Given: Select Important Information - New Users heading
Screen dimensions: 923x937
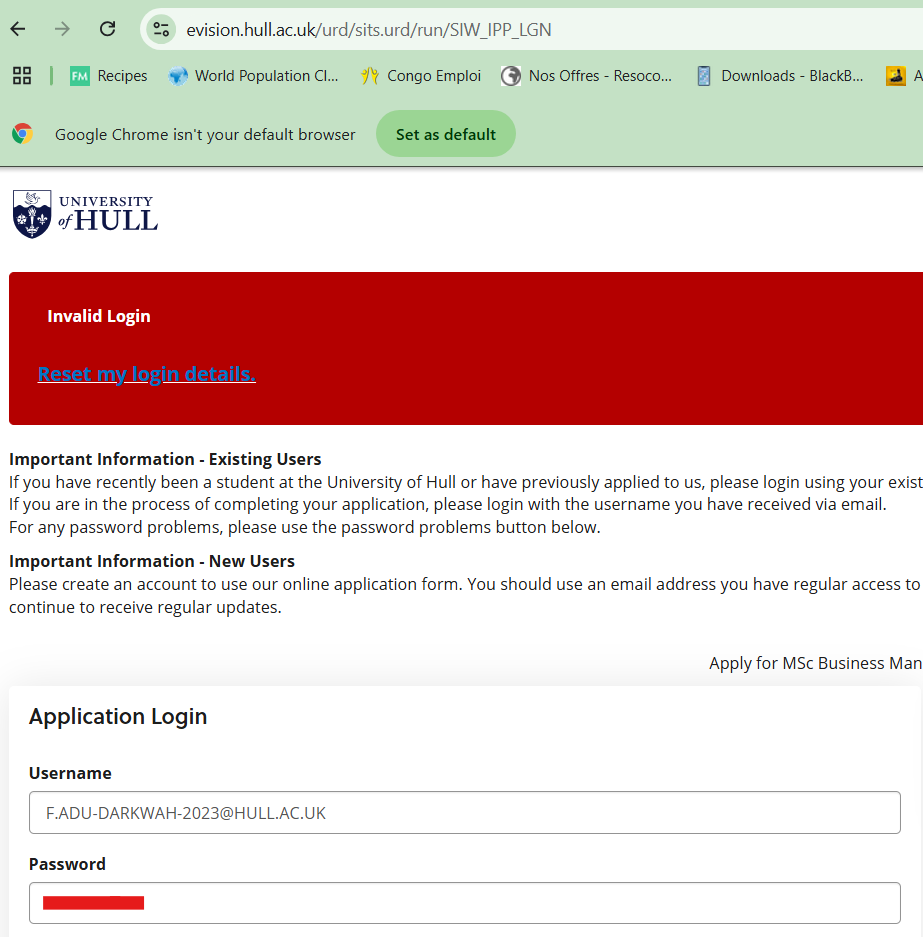Looking at the screenshot, I should (152, 561).
